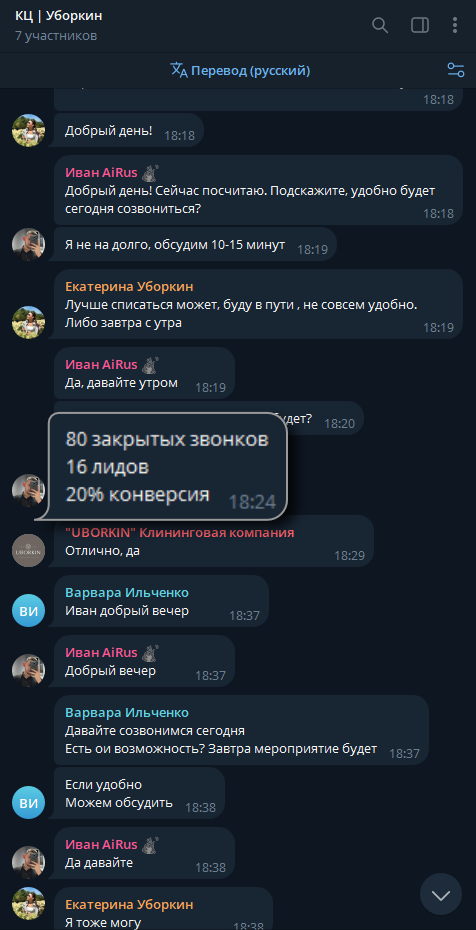The height and width of the screenshot is (930, 476).
Task: Click the Перевод (русский) translate bar
Action: 240,71
